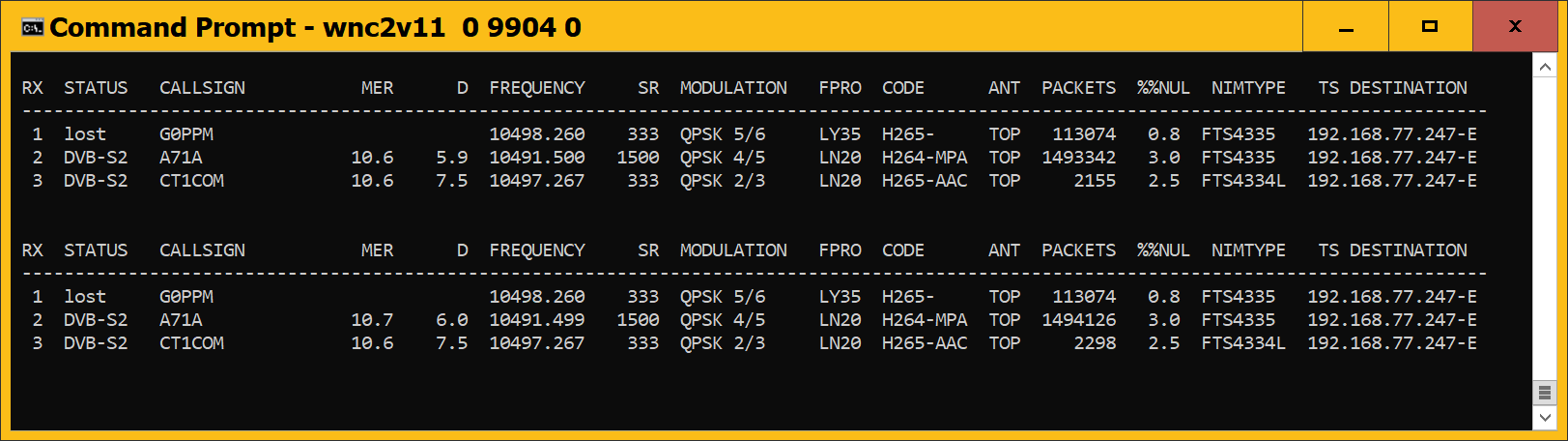The width and height of the screenshot is (1568, 441).
Task: Click the empty scrollbar track above the thumb
Action: [1544, 229]
